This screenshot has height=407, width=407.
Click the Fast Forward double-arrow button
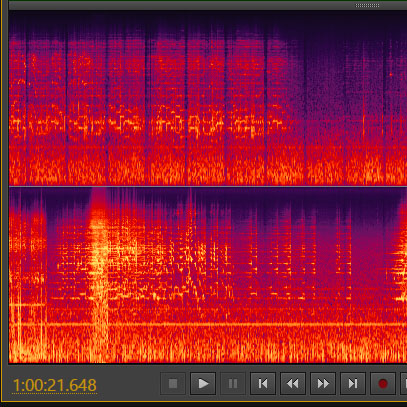point(323,384)
